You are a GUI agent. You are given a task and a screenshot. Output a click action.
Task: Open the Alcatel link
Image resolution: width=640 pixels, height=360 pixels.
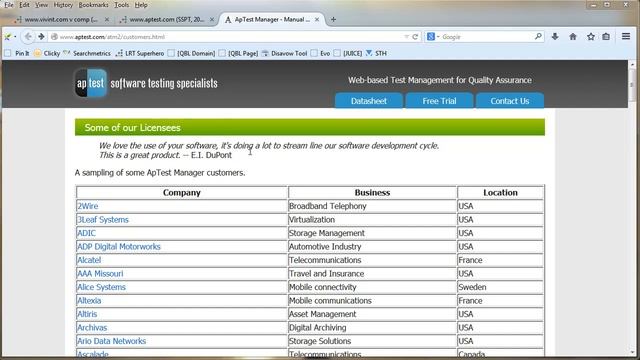coord(89,260)
